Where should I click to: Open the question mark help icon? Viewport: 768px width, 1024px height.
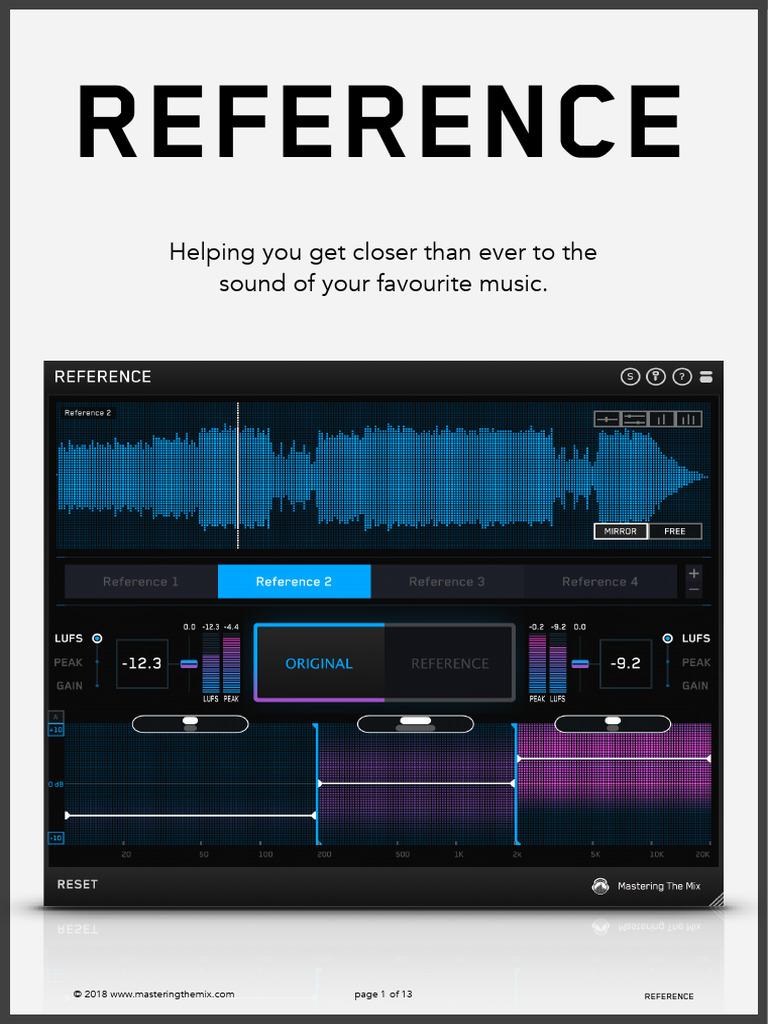682,377
